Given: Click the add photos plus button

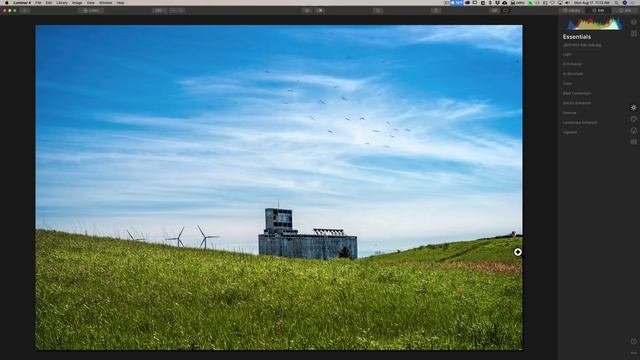Looking at the screenshot, I should pyautogui.click(x=24, y=11).
